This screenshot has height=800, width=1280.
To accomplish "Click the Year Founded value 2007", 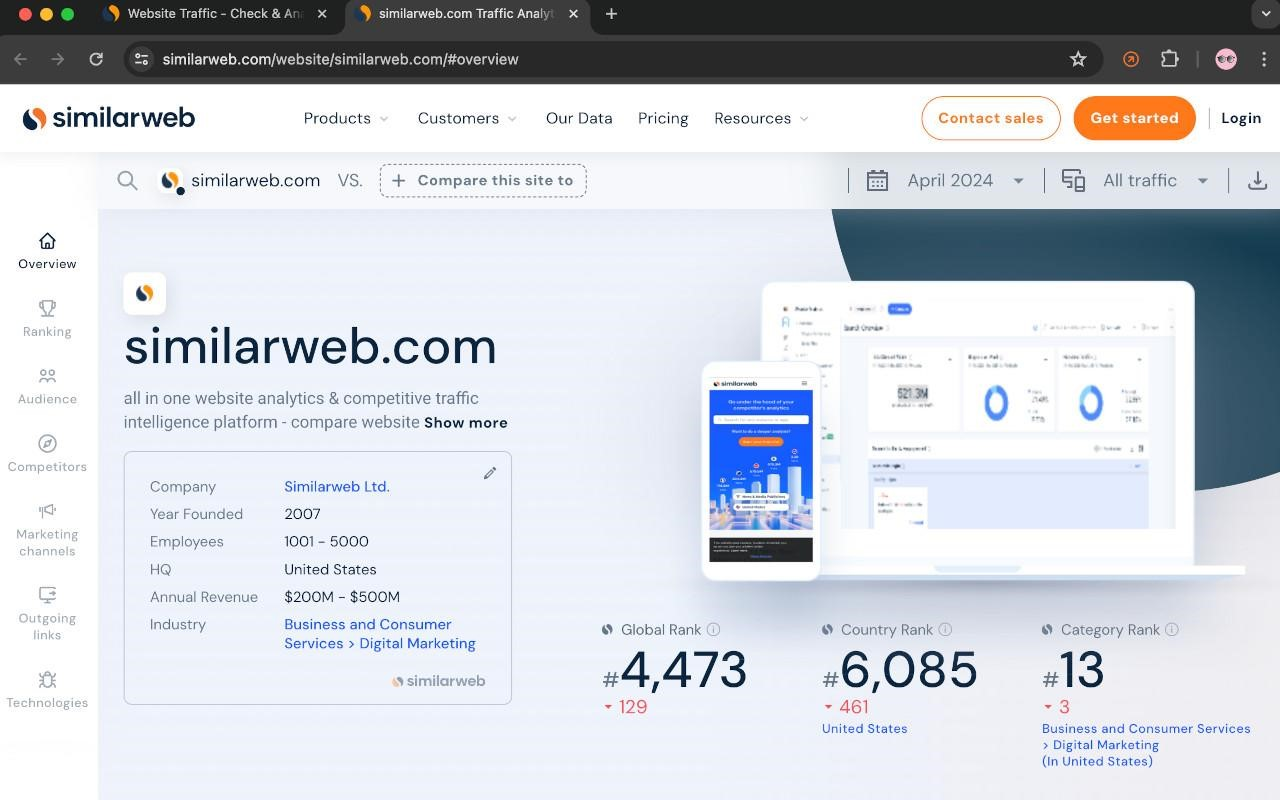I will (x=302, y=514).
